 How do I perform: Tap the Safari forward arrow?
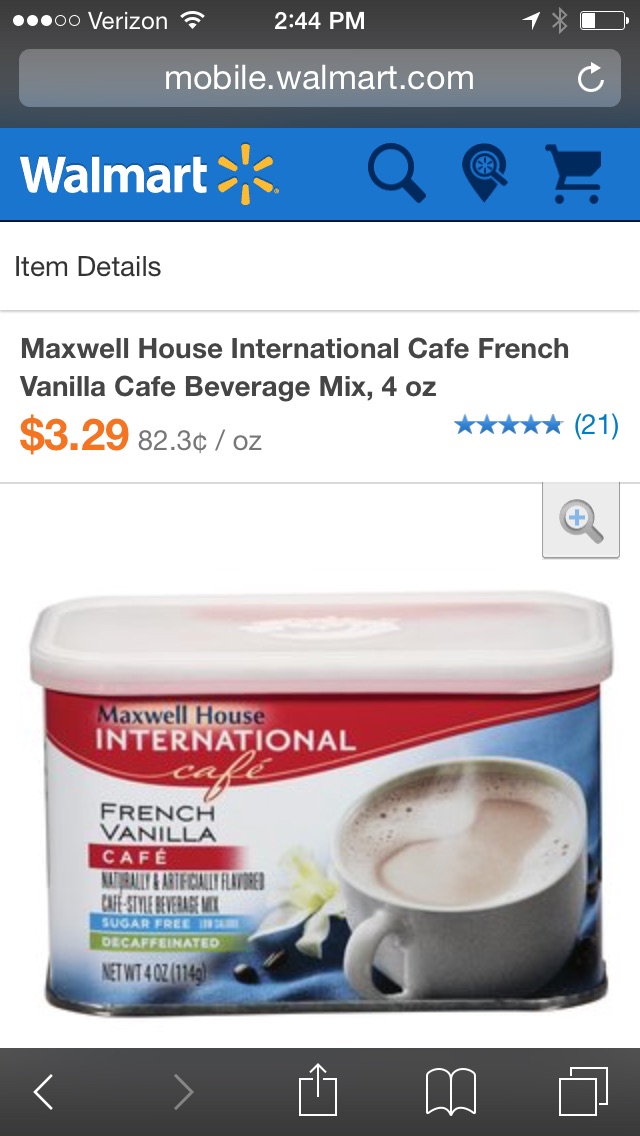tap(183, 1092)
